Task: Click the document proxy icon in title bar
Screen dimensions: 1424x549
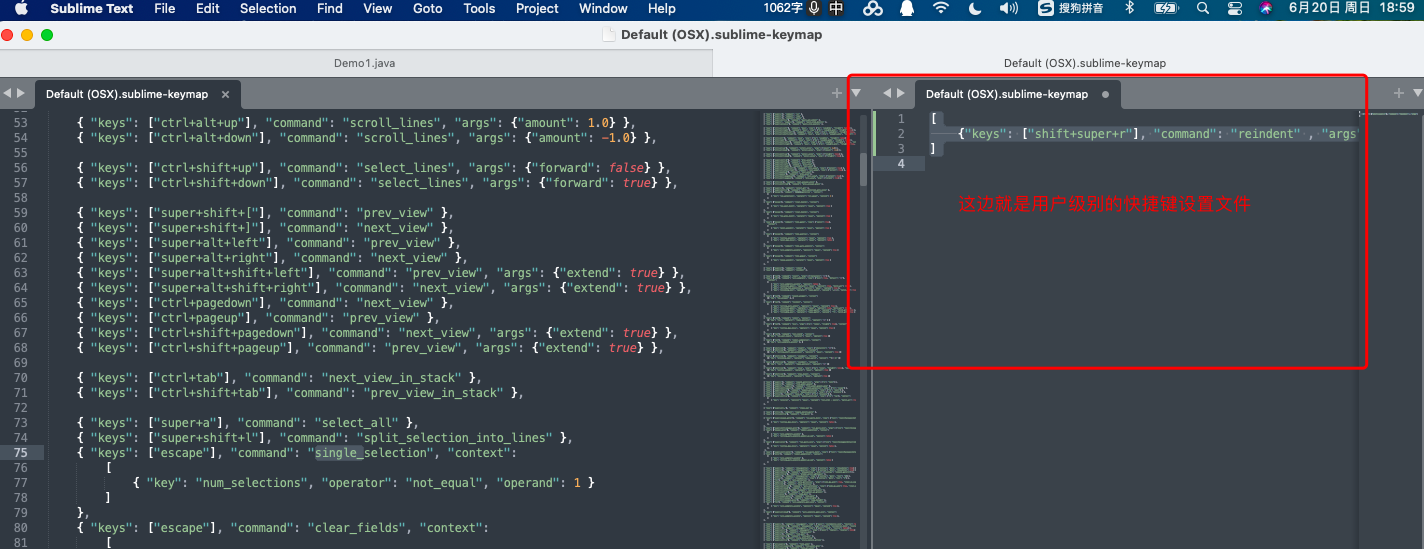Action: 608,34
